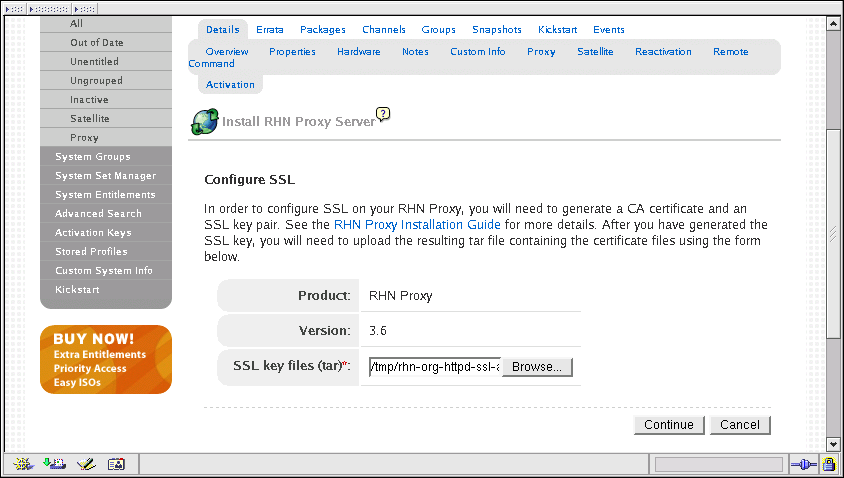Click the status bar progress meter

719,464
